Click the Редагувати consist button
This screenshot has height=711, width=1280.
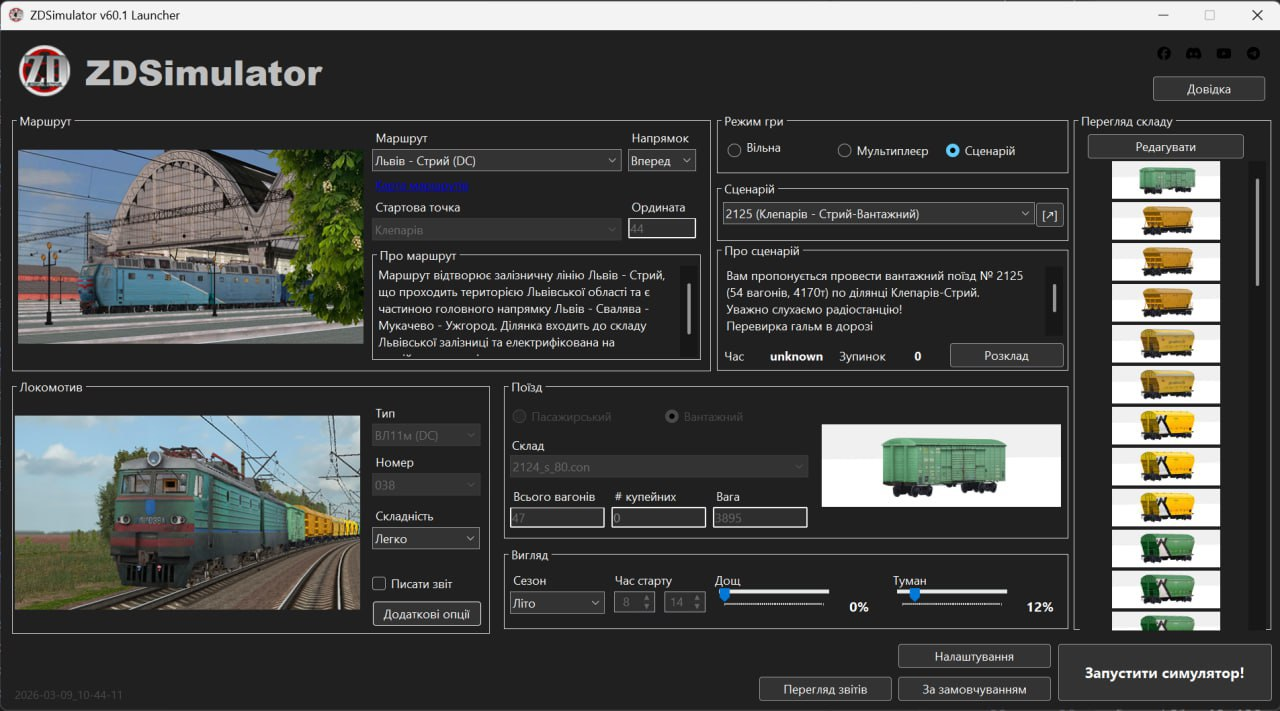1165,147
